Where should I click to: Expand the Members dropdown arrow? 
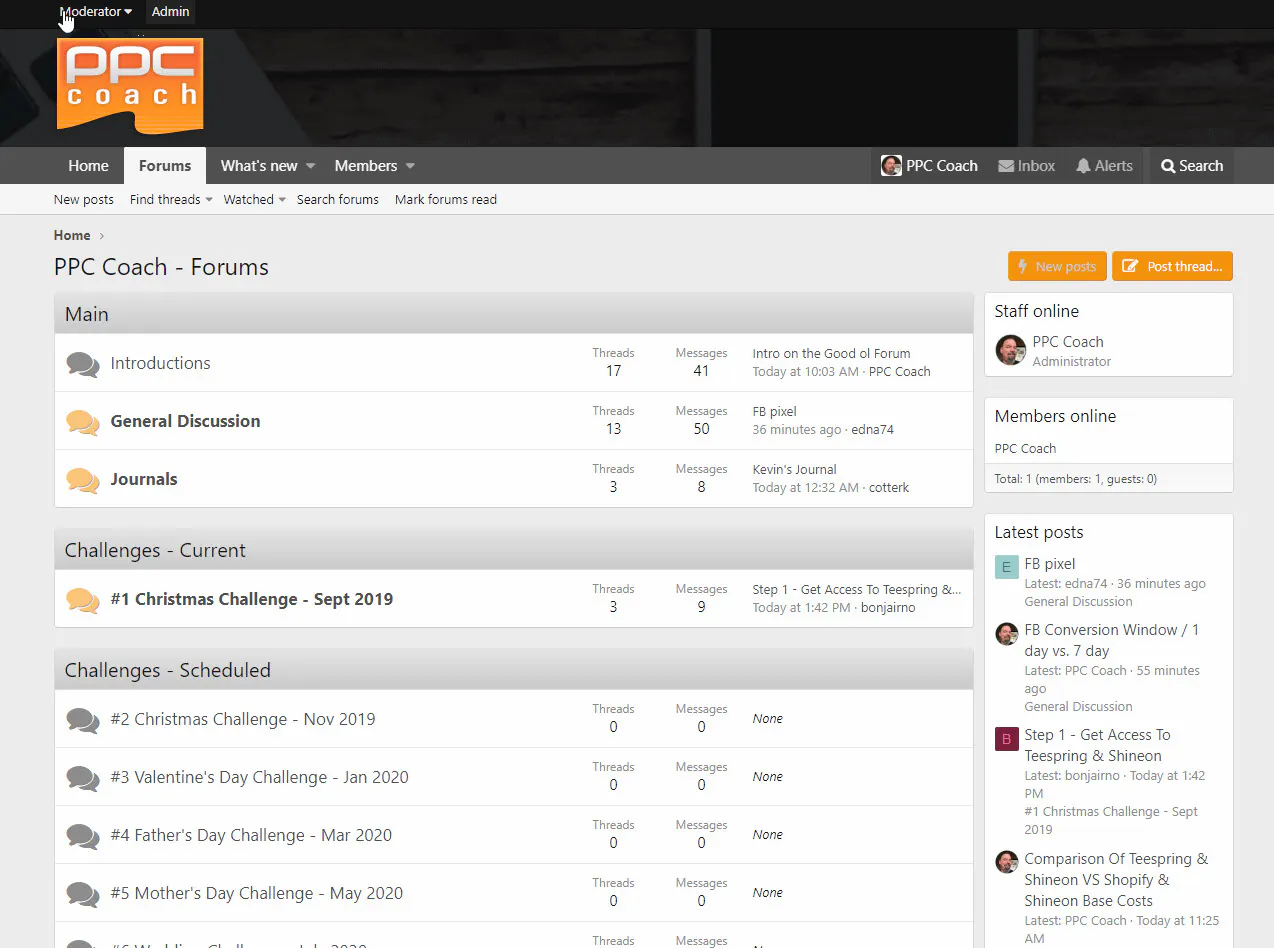(410, 166)
